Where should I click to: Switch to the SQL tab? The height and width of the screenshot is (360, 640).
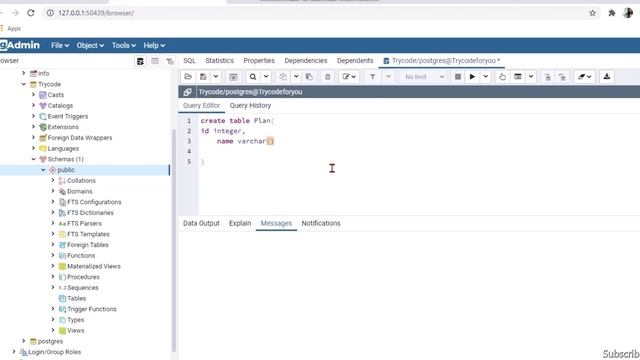coord(189,60)
